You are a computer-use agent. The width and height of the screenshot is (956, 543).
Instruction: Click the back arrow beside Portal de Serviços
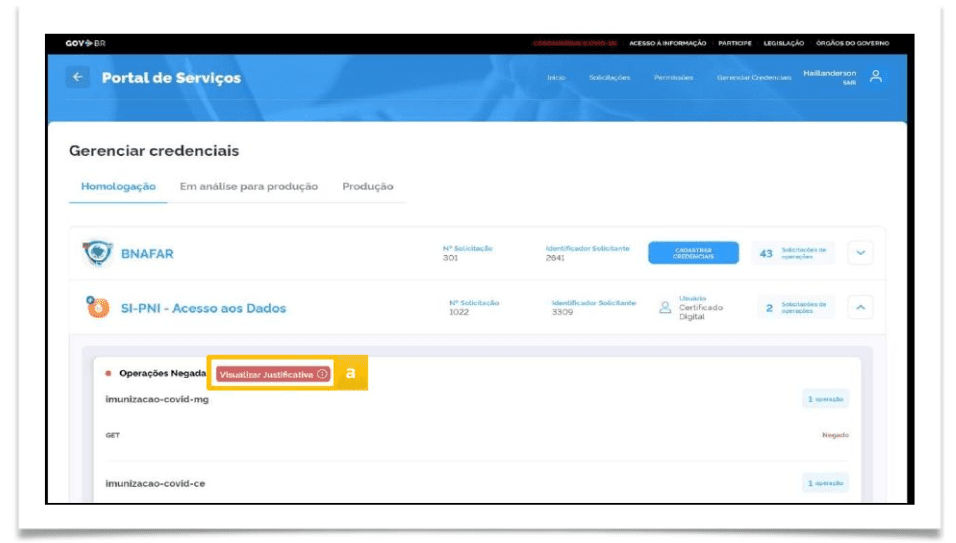[x=77, y=77]
